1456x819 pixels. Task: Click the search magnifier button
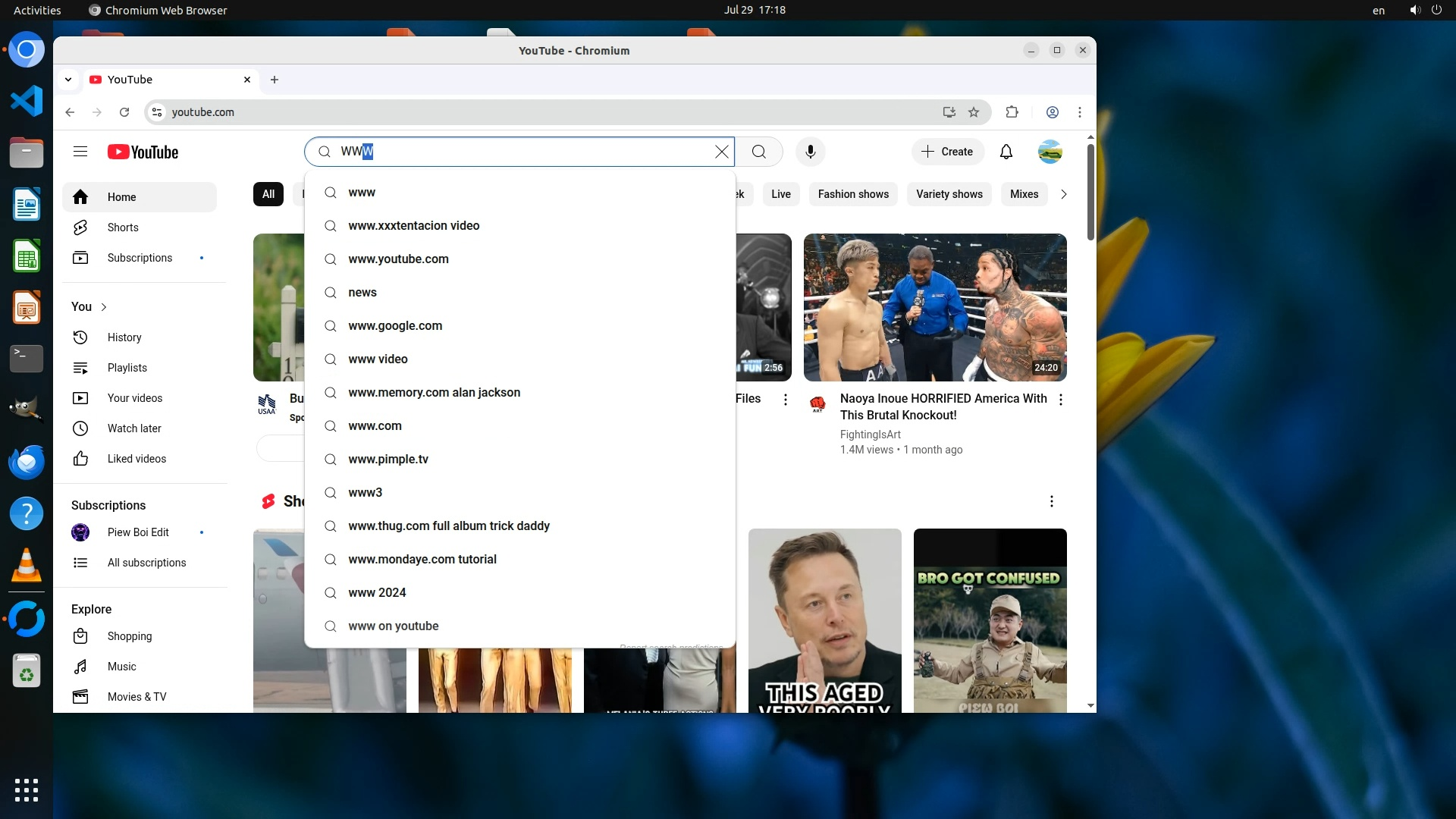[758, 152]
